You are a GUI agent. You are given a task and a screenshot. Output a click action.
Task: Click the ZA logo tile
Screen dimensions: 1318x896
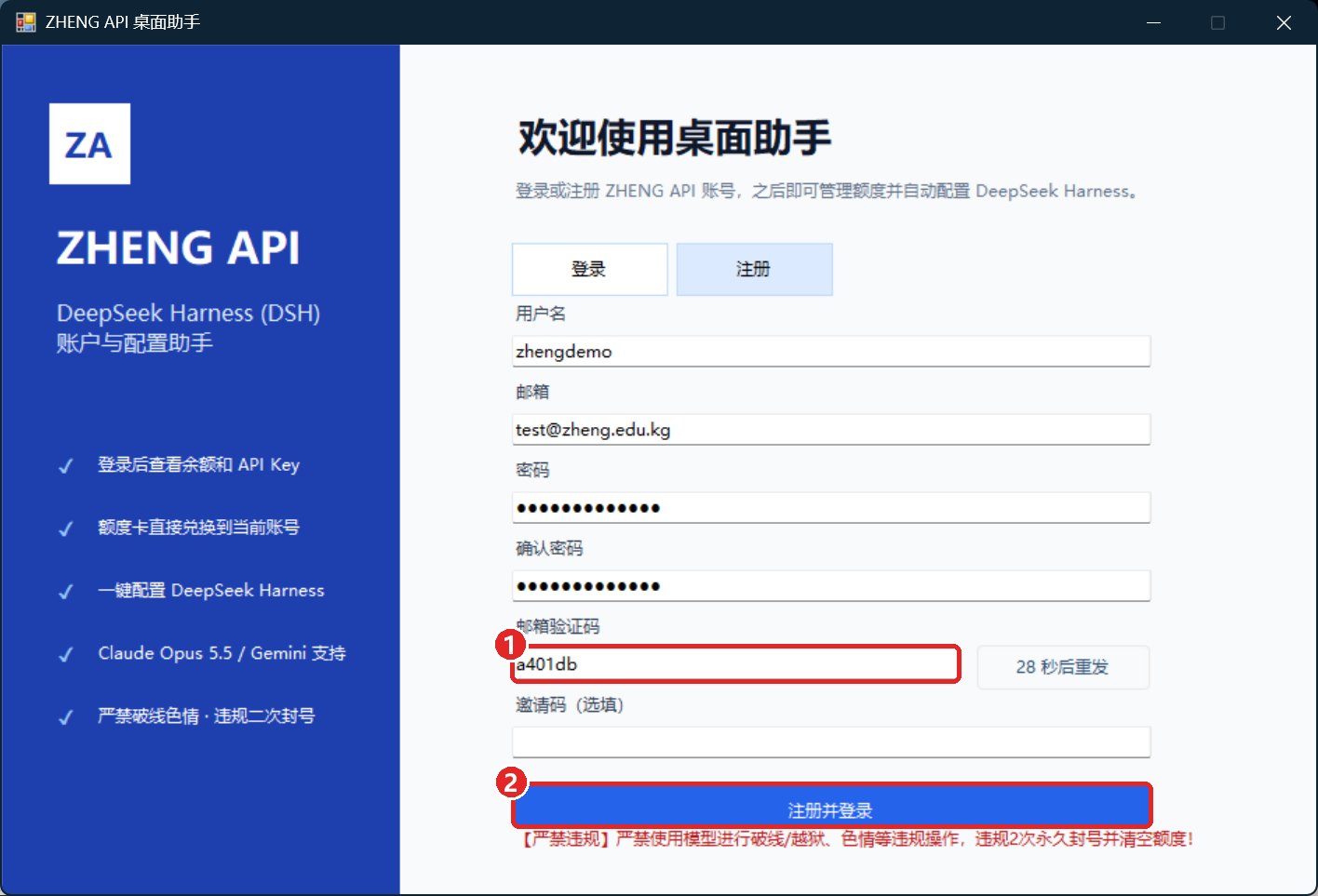89,143
